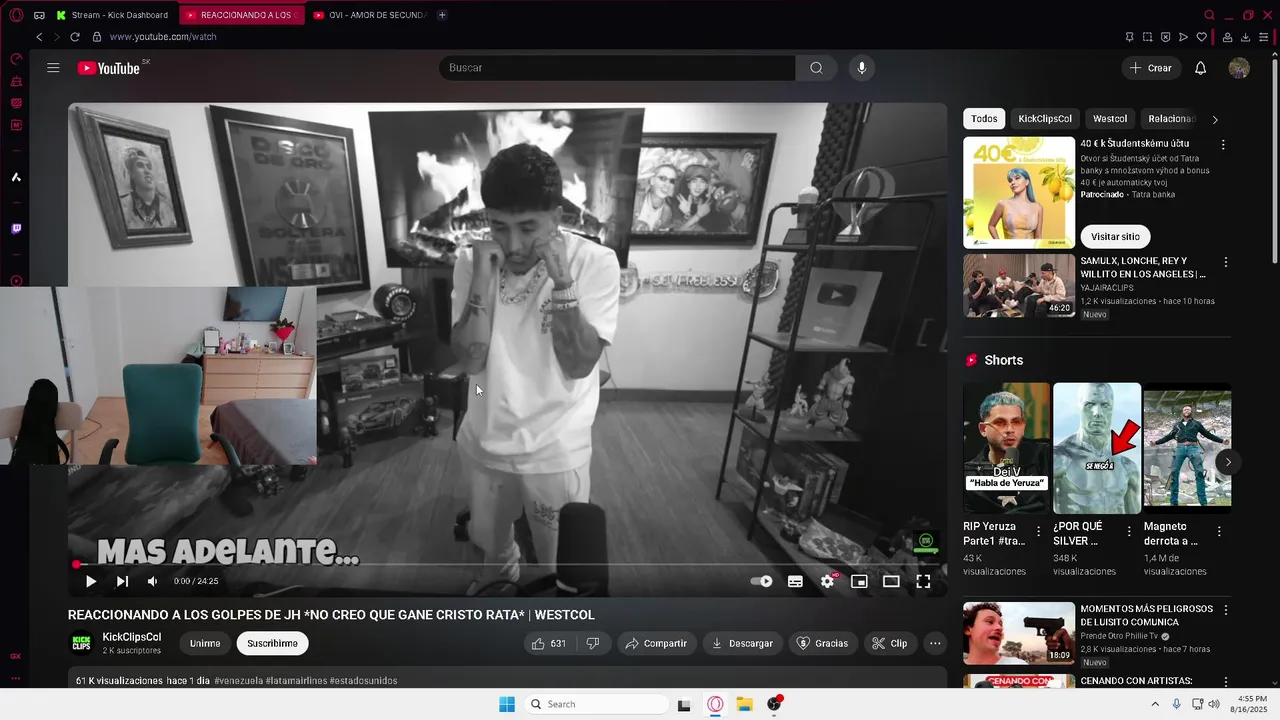Open Windows Start menu
Viewport: 1280px width, 720px height.
pyautogui.click(x=507, y=704)
